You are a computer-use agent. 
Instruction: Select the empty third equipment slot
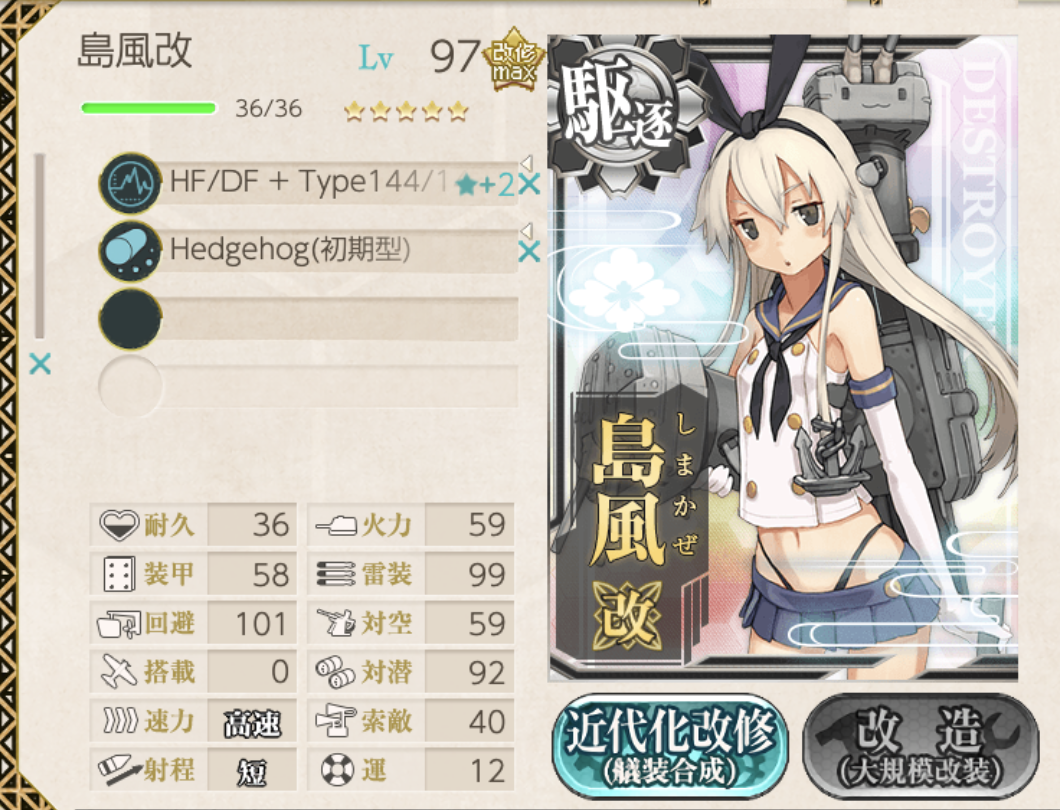pos(309,318)
